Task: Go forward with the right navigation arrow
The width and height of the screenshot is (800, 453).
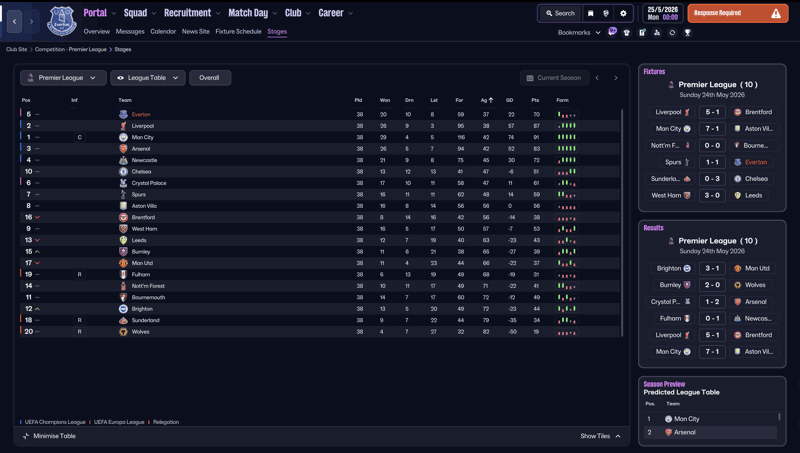Action: point(31,21)
